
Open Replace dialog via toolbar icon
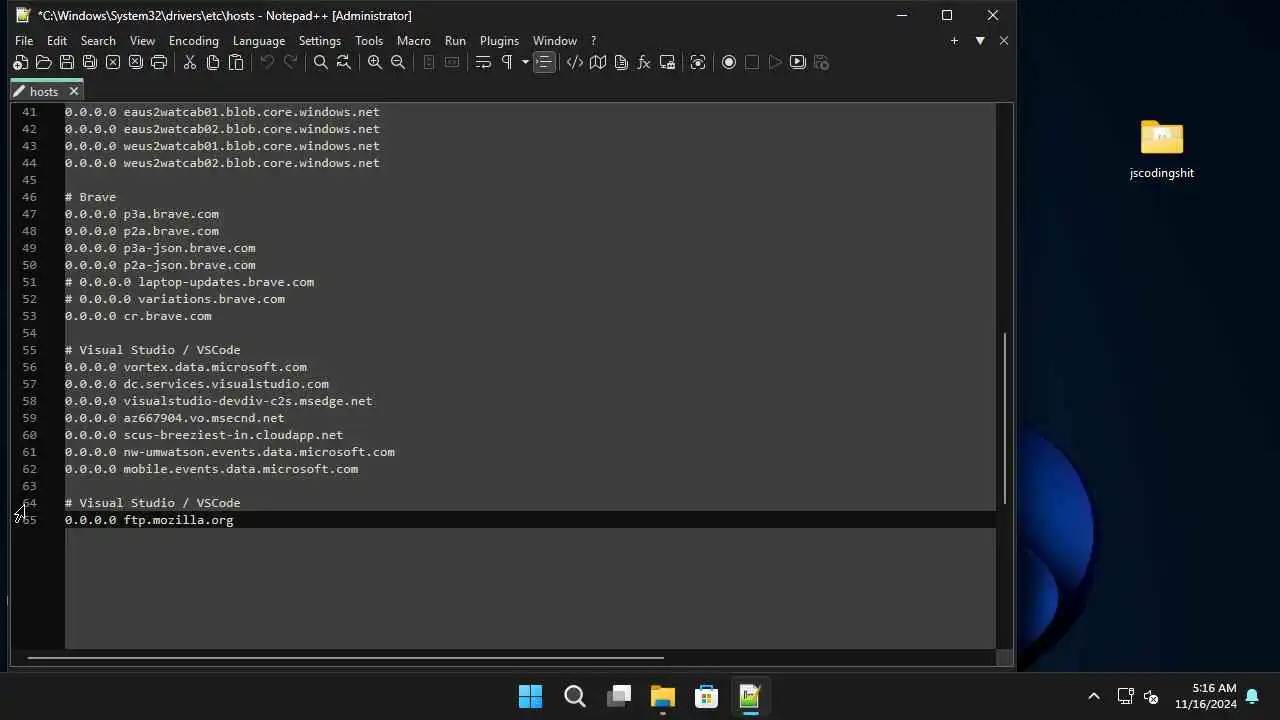343,62
